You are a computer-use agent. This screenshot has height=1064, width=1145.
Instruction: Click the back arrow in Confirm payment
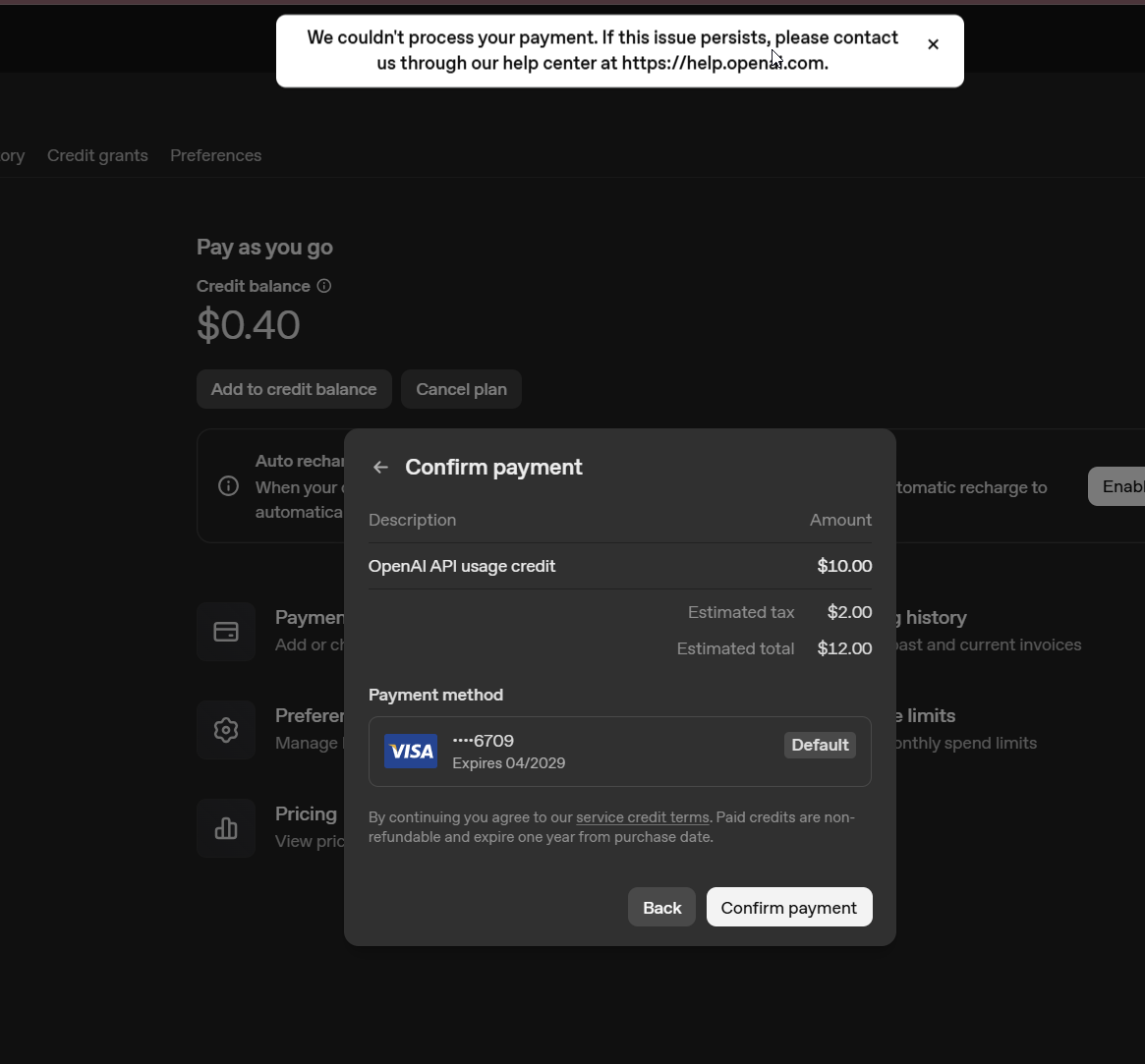(x=380, y=468)
